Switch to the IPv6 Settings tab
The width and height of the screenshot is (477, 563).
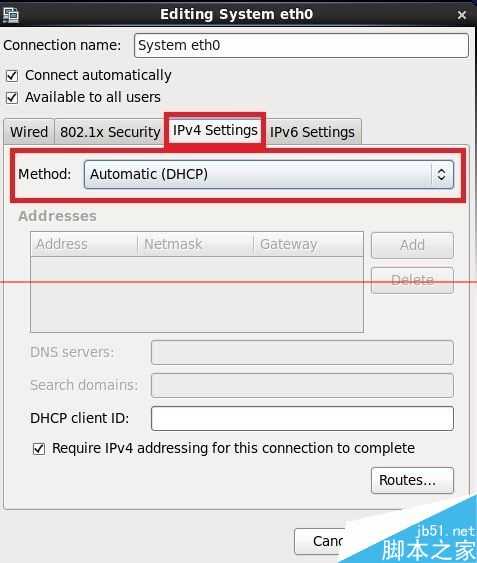point(312,132)
